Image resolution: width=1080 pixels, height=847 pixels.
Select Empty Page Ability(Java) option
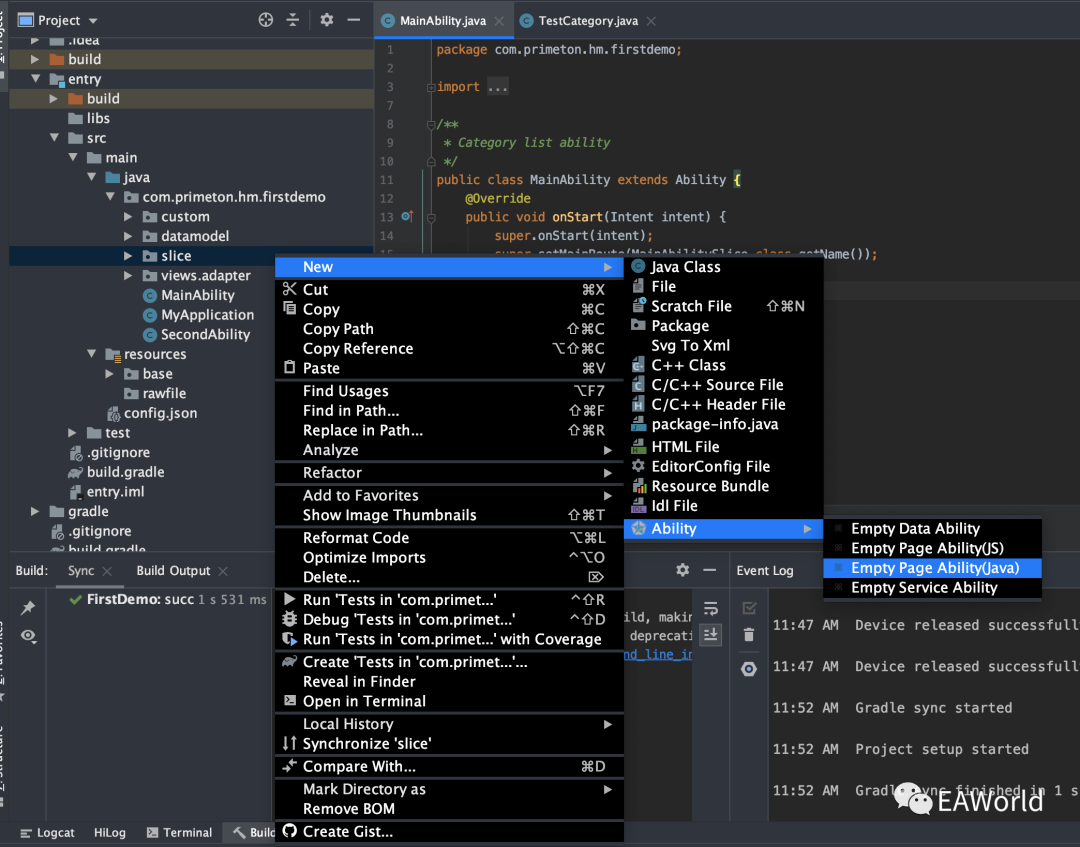coord(933,568)
